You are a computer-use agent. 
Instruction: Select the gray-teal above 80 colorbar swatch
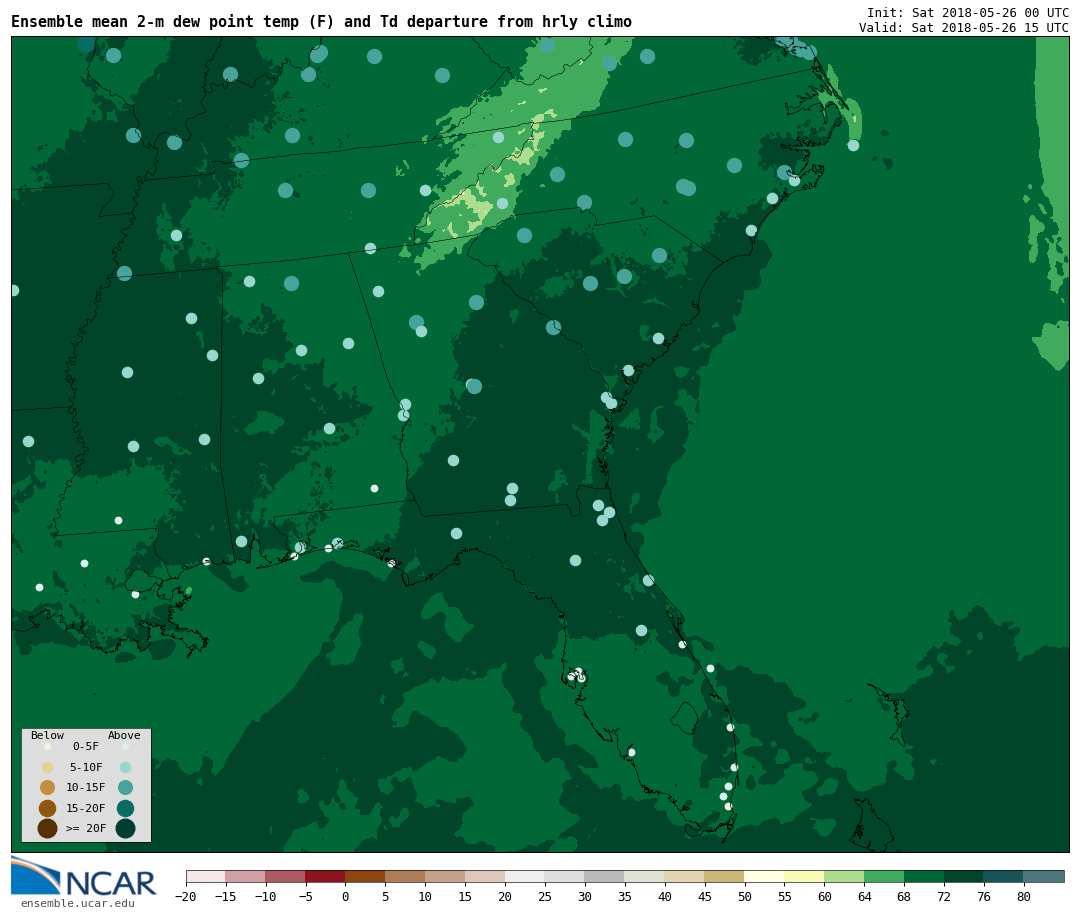[x=1044, y=876]
